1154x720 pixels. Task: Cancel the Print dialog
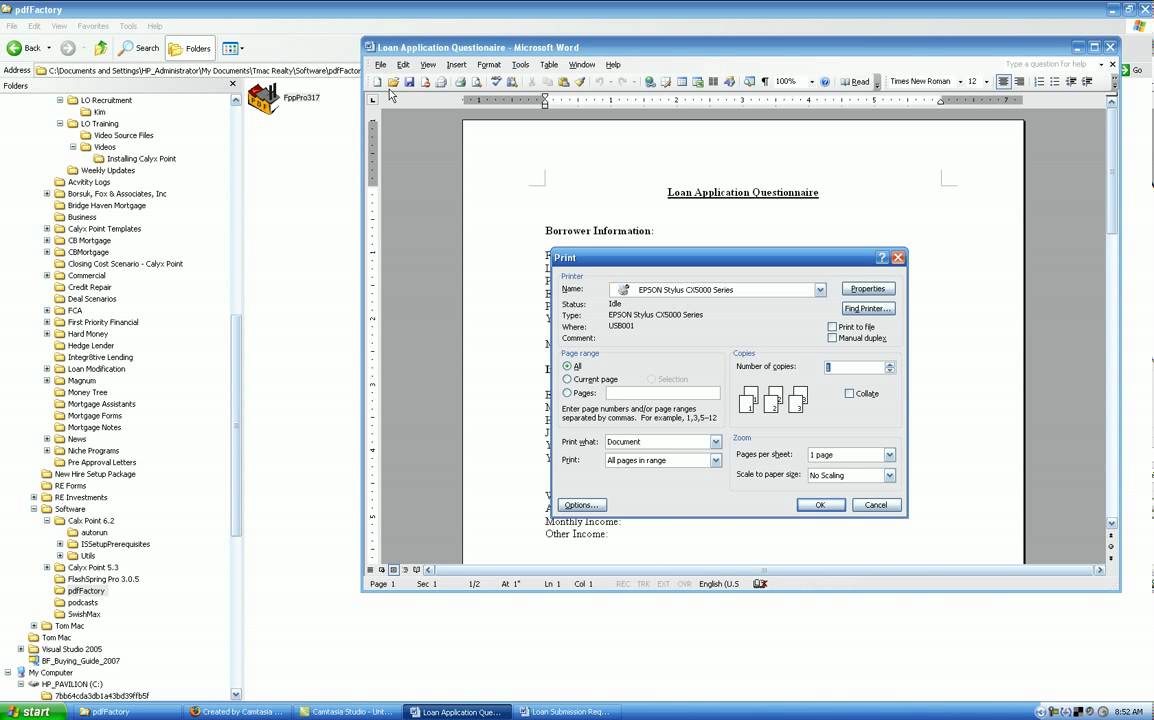pos(876,505)
